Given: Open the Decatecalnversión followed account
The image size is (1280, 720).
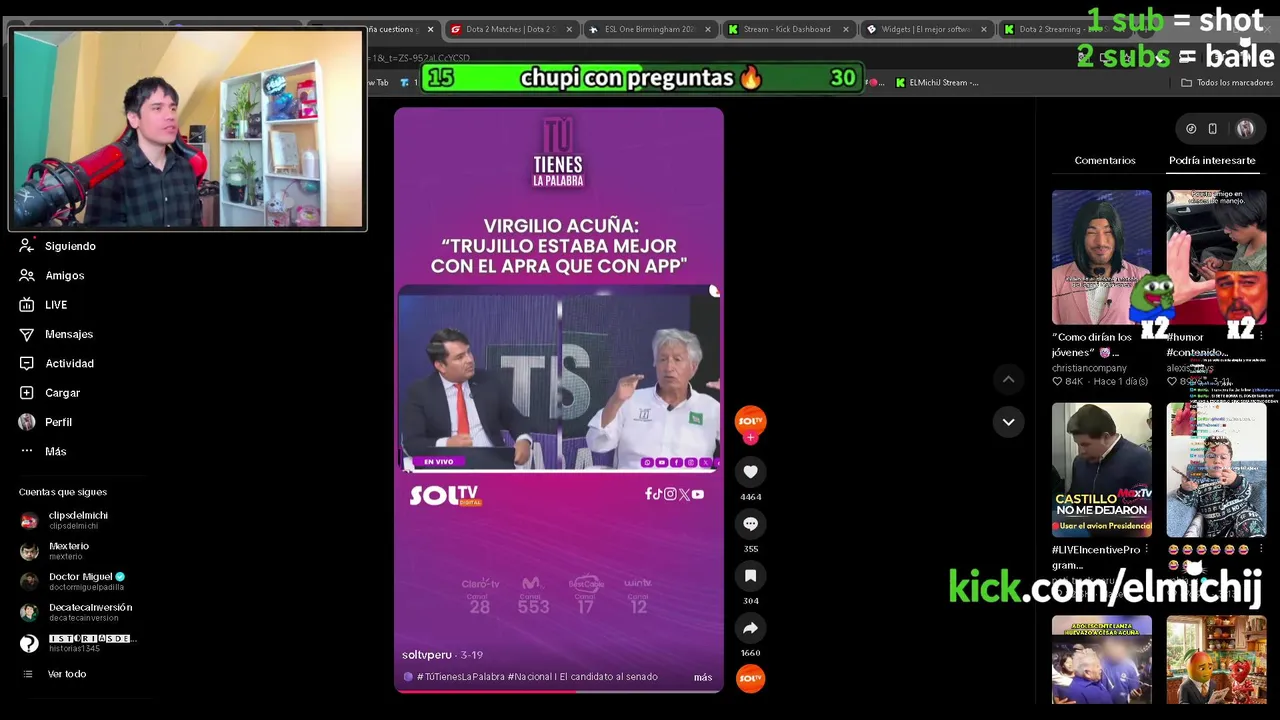Looking at the screenshot, I should [x=76, y=612].
